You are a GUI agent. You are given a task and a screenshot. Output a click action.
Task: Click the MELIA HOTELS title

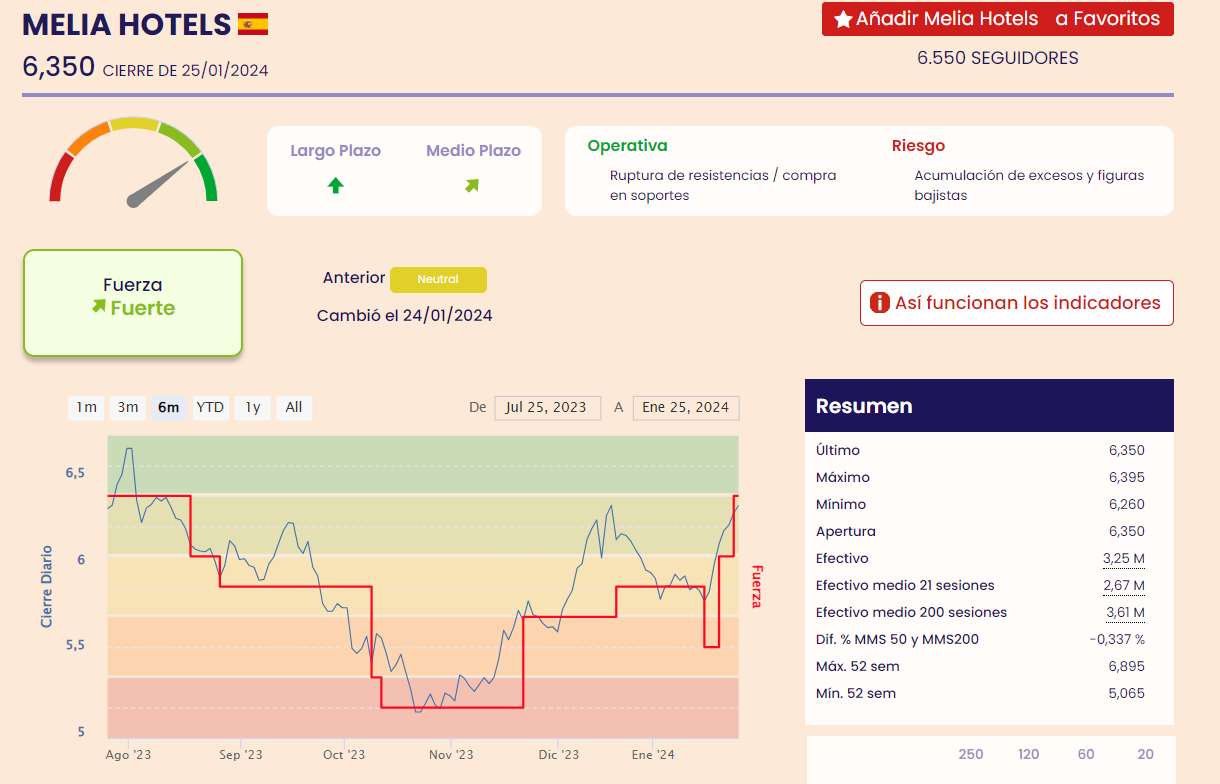(x=126, y=24)
